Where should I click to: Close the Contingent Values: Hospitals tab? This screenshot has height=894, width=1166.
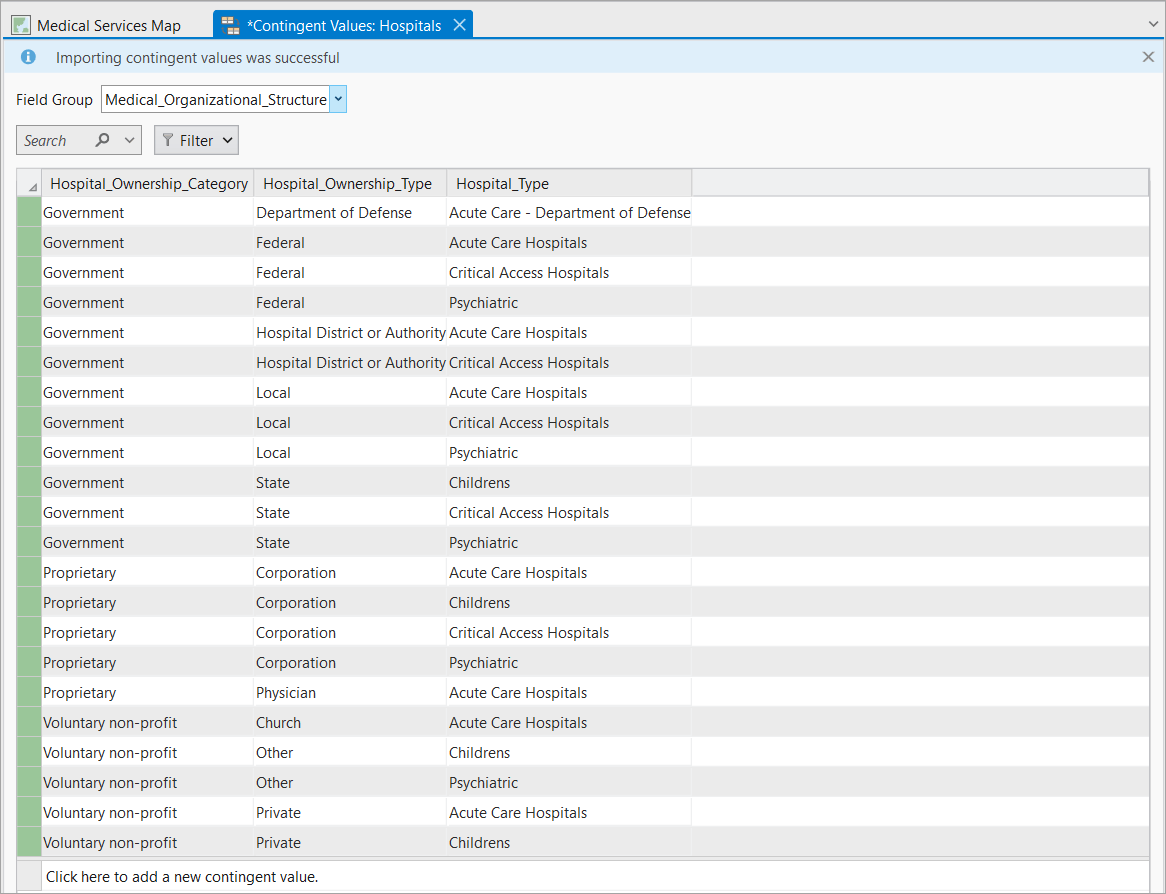point(460,25)
